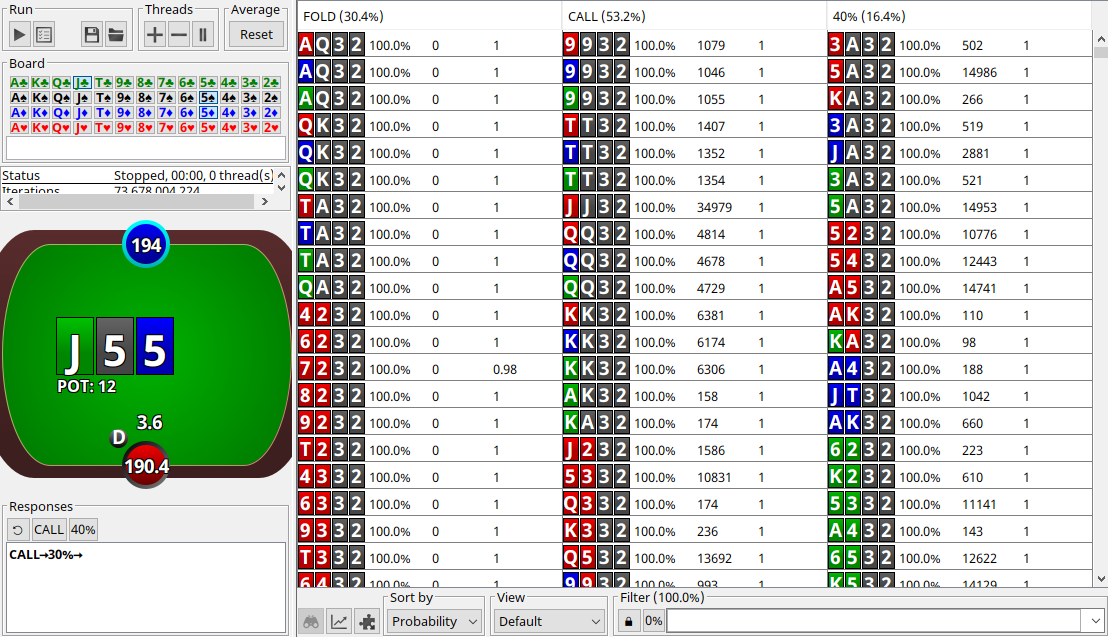Click left arrow of status horizontal scrollbar

pos(10,201)
